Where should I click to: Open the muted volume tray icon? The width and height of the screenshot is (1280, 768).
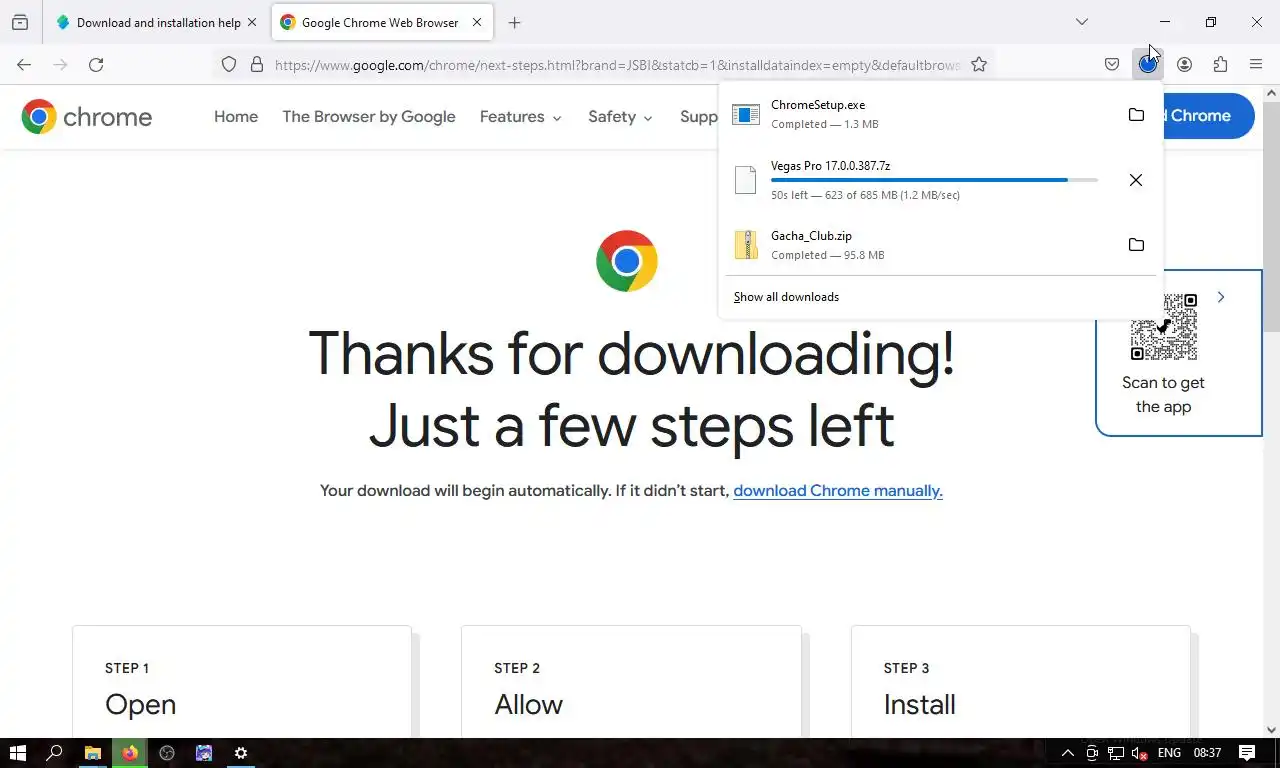(1139, 753)
